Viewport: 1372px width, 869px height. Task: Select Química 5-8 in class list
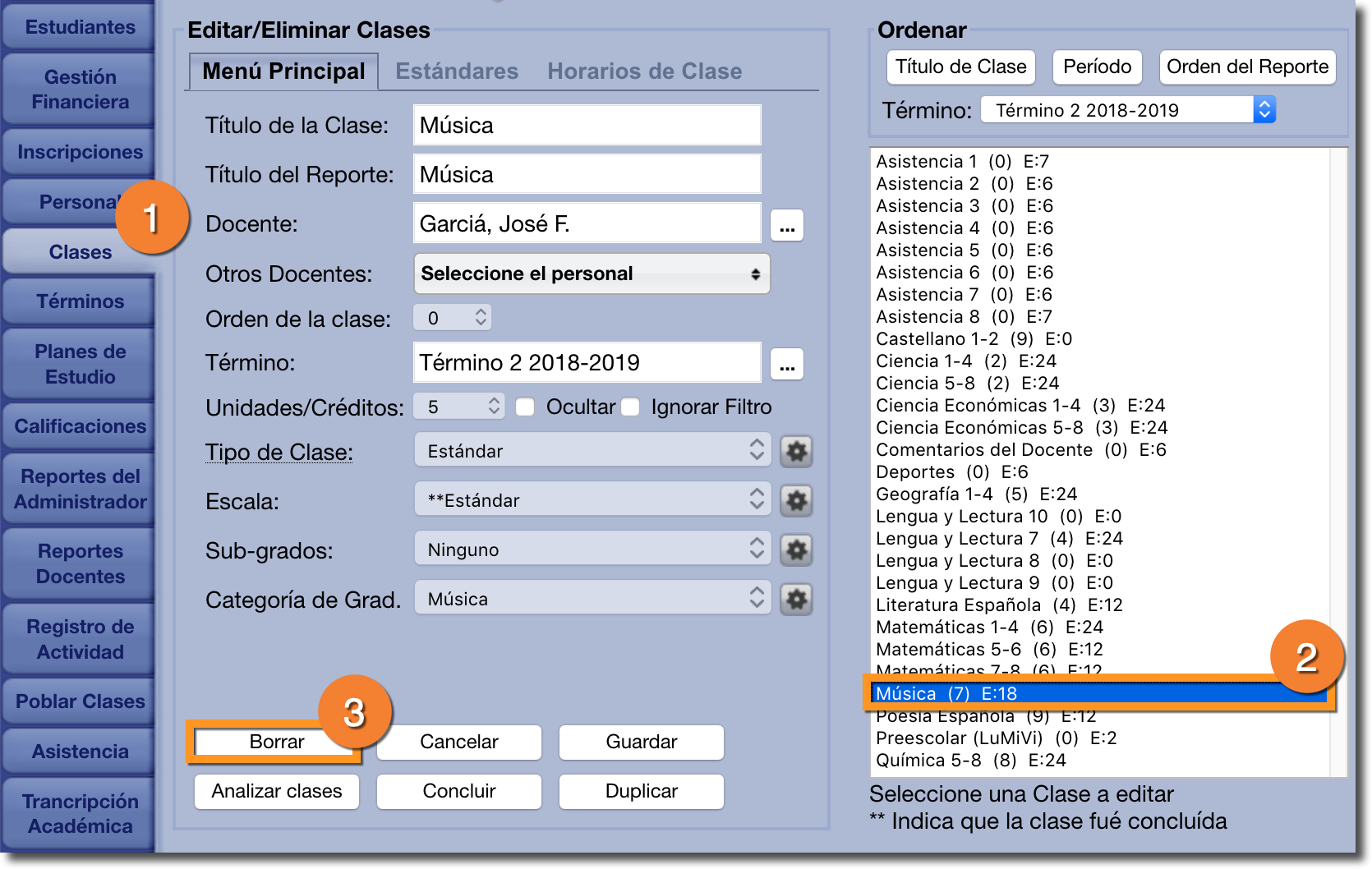point(970,761)
